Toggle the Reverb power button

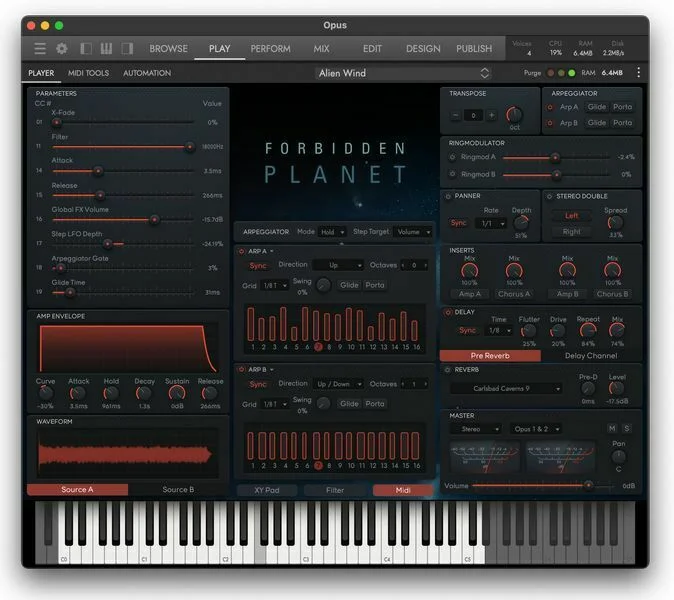447,370
